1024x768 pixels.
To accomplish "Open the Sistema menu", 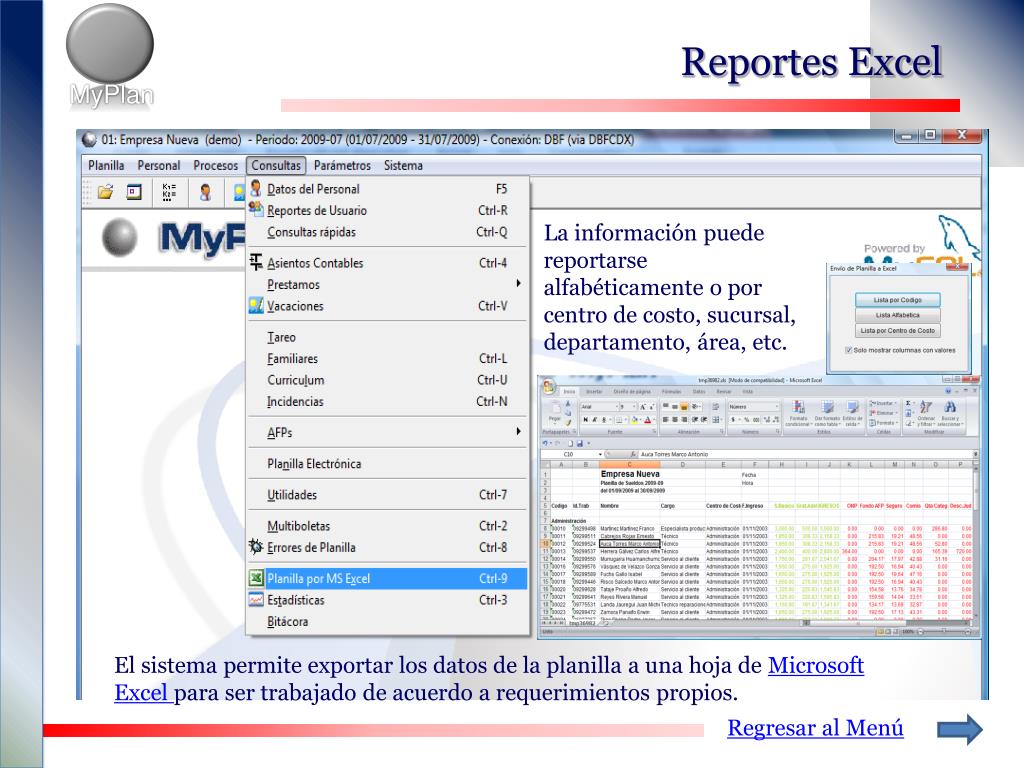I will [x=403, y=165].
